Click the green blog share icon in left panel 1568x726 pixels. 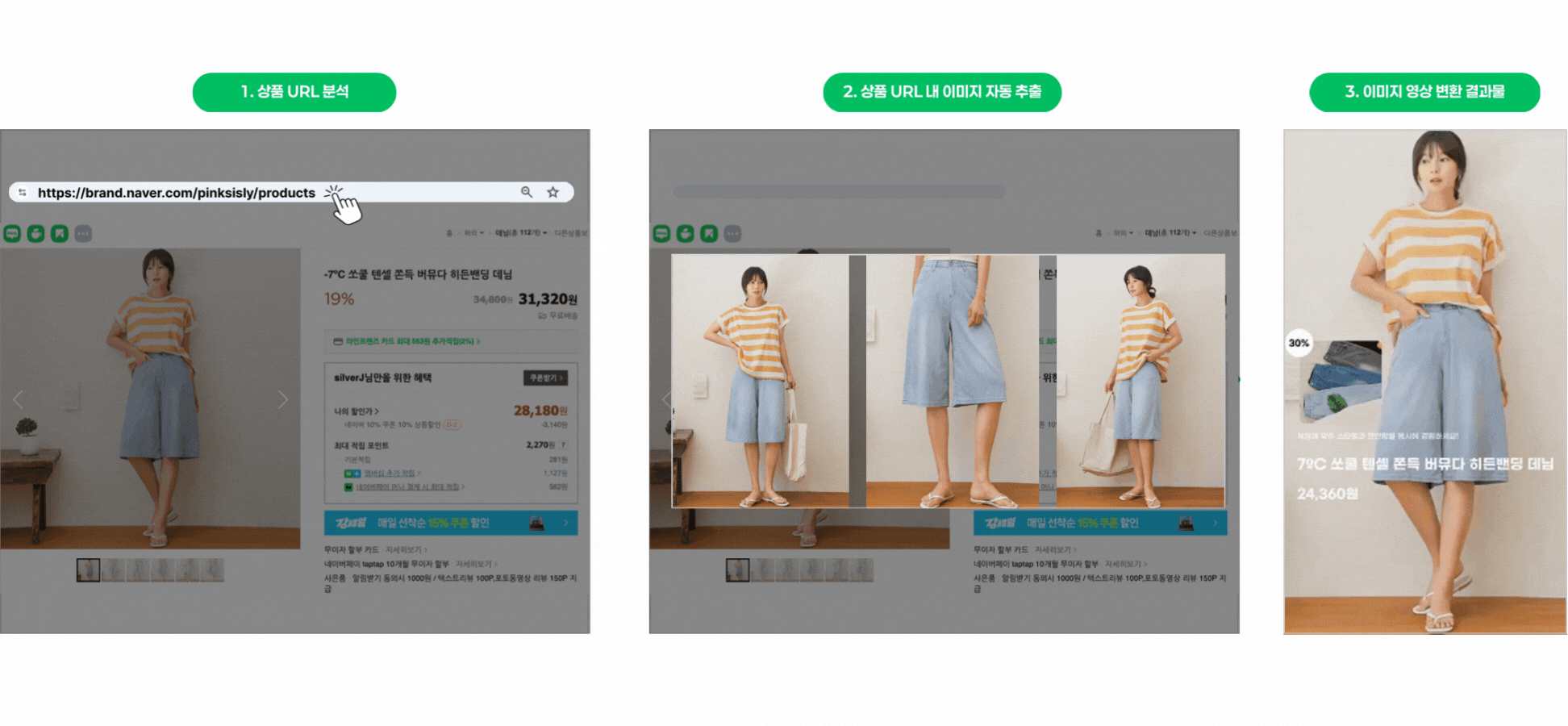click(12, 234)
